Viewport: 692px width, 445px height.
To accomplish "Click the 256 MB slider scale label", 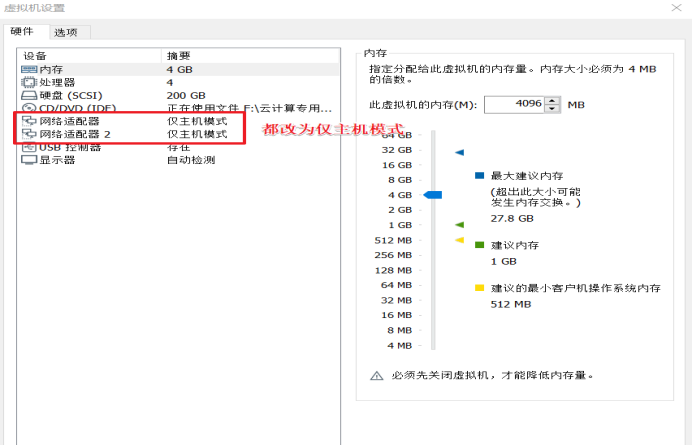I will (x=393, y=255).
